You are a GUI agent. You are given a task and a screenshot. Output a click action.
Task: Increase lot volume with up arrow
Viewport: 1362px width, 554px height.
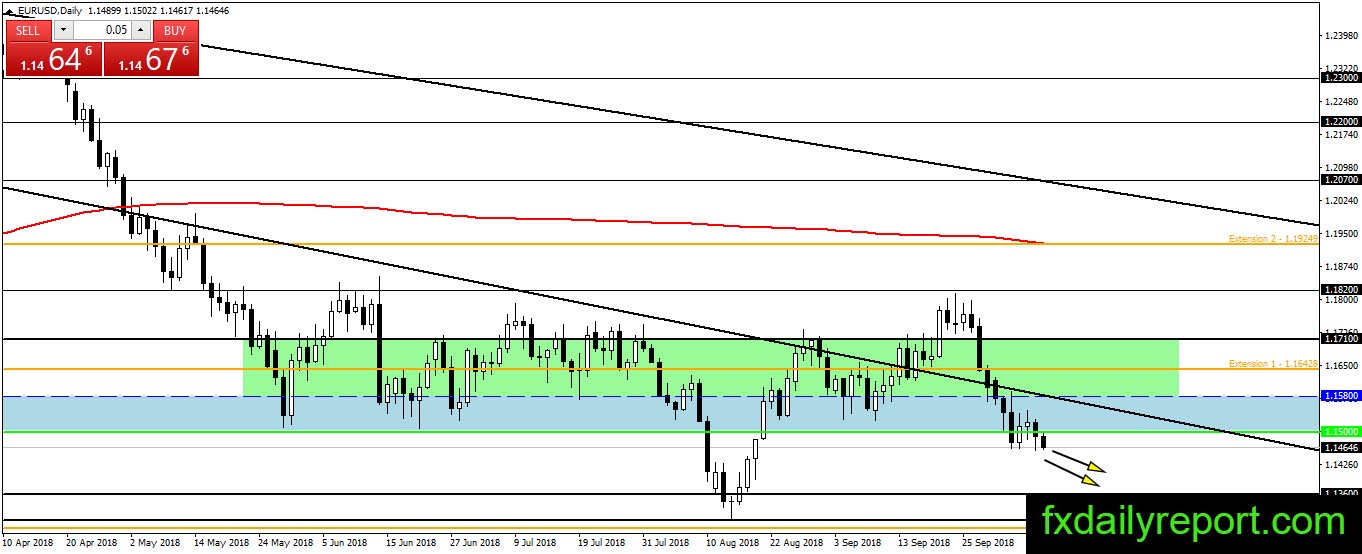pos(141,30)
